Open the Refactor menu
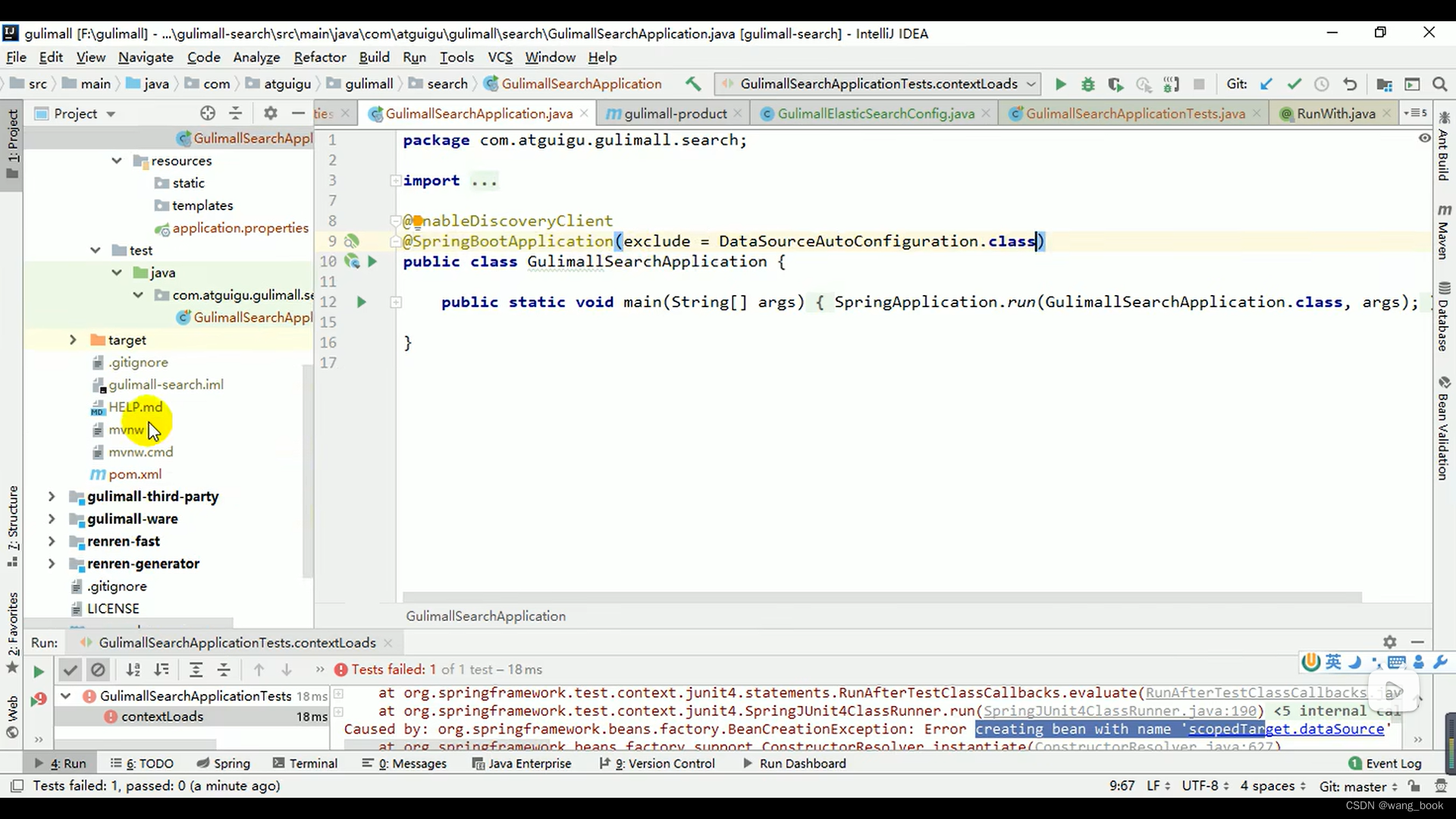 tap(319, 58)
